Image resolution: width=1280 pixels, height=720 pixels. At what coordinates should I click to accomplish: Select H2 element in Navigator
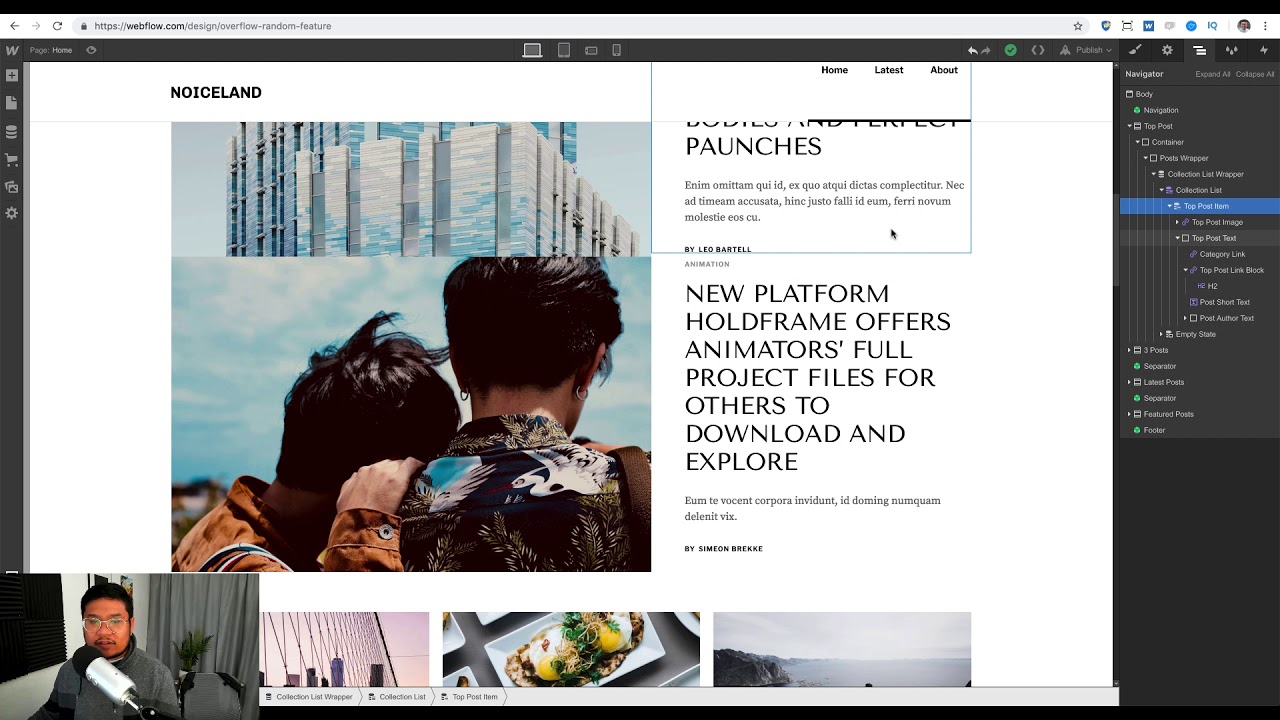tap(1212, 286)
